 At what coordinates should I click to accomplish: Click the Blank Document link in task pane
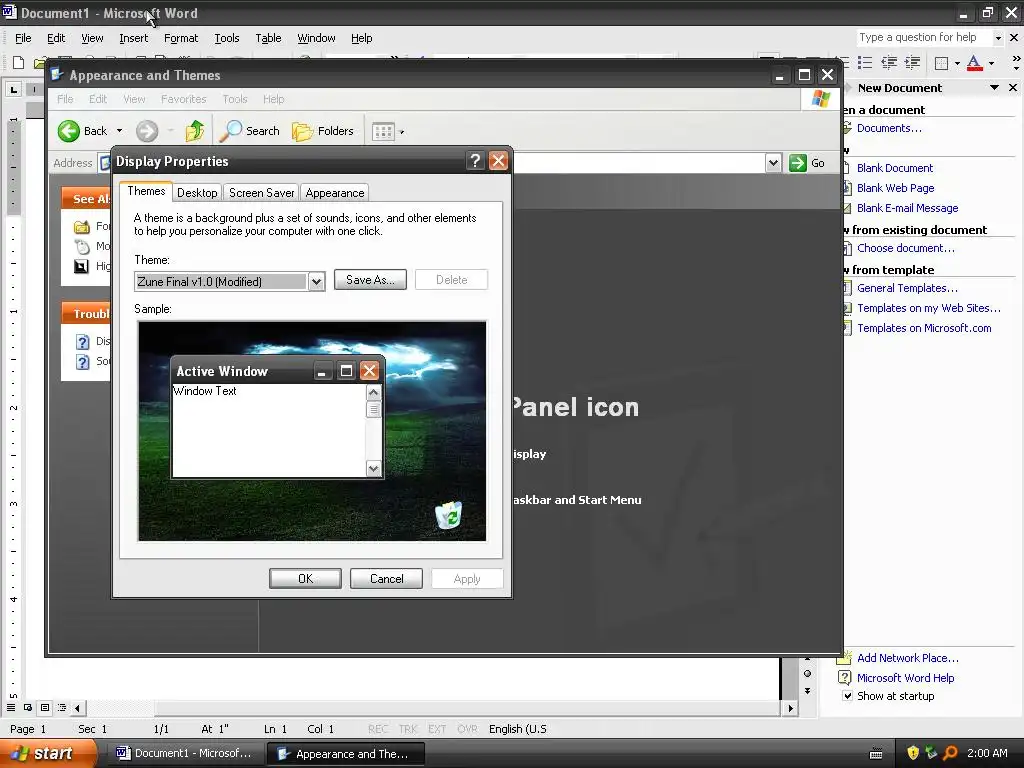click(x=894, y=168)
